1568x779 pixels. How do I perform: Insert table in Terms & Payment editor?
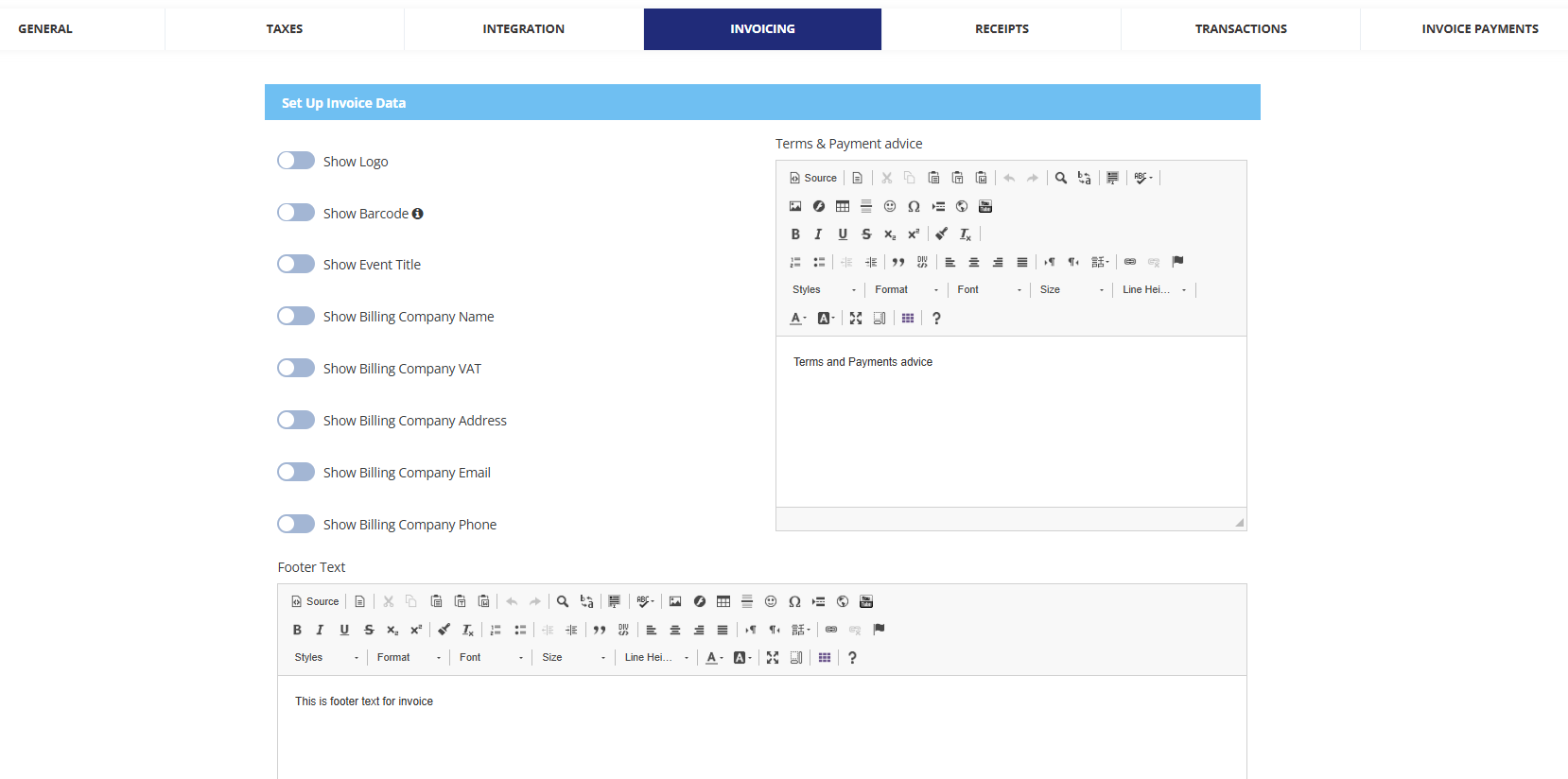(843, 206)
